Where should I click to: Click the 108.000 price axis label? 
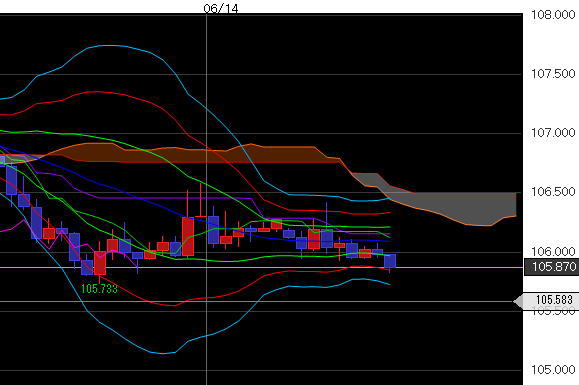pyautogui.click(x=553, y=15)
